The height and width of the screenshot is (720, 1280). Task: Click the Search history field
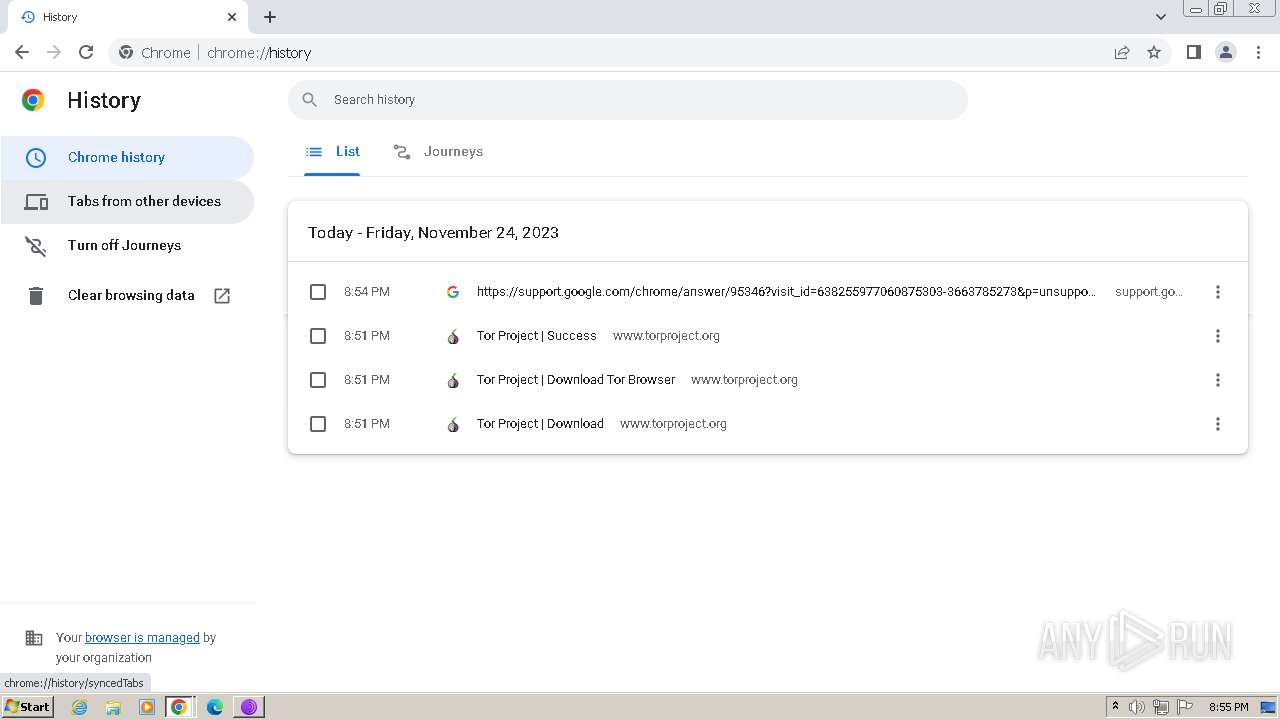coord(628,100)
